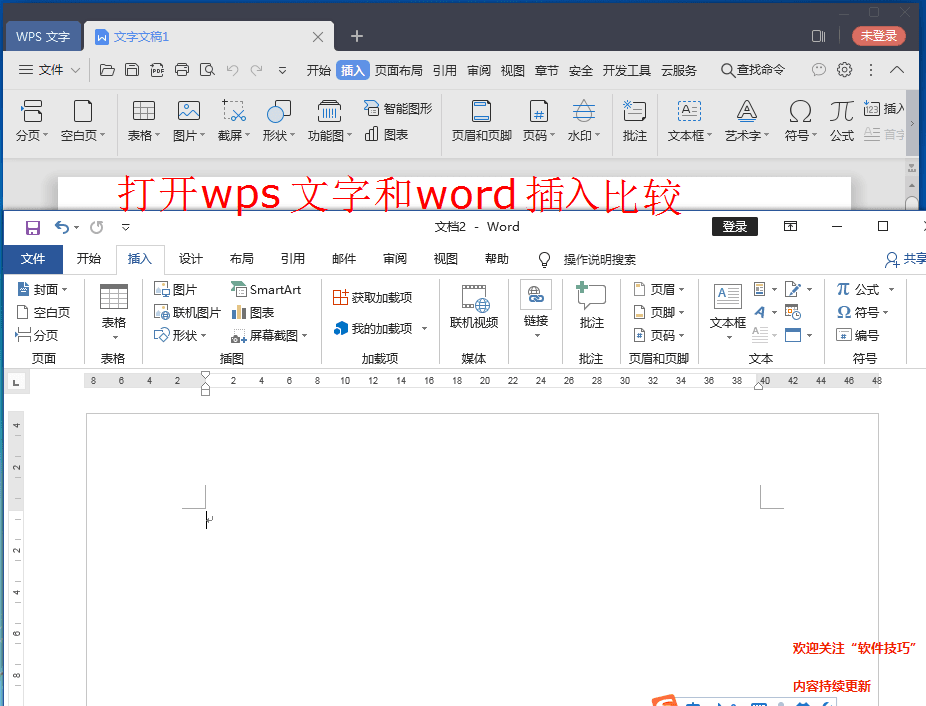Viewport: 926px width, 706px height.
Task: Click the Word save icon
Action: click(x=32, y=227)
